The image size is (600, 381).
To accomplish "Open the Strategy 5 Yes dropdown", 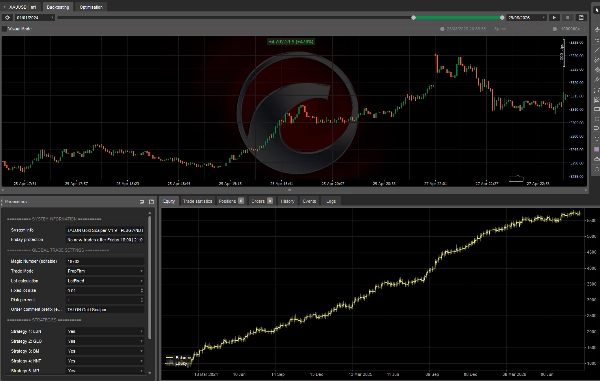I will pyautogui.click(x=105, y=370).
